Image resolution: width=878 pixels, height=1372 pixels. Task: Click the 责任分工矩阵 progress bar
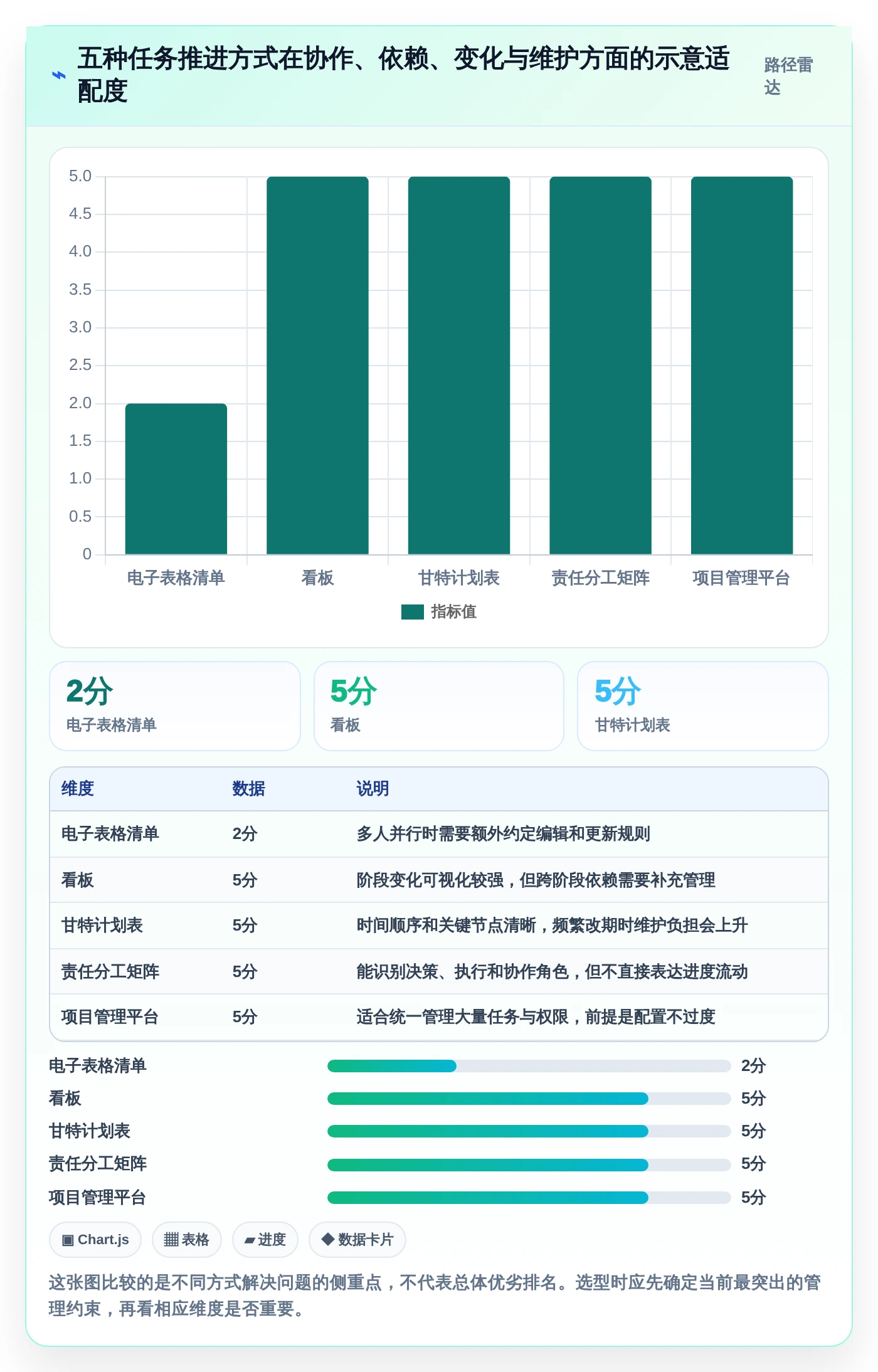click(x=529, y=1165)
